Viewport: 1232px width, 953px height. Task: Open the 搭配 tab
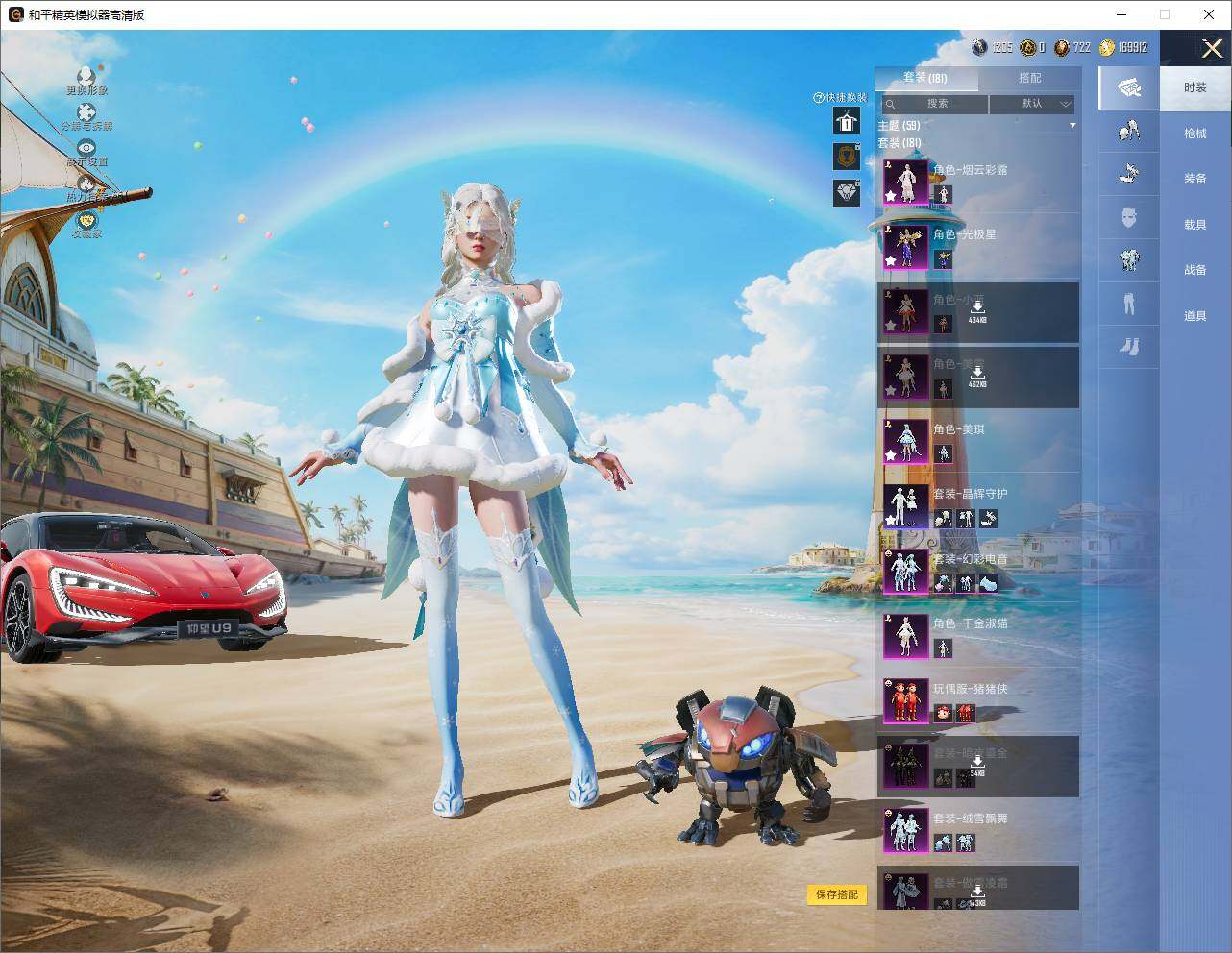click(1029, 78)
